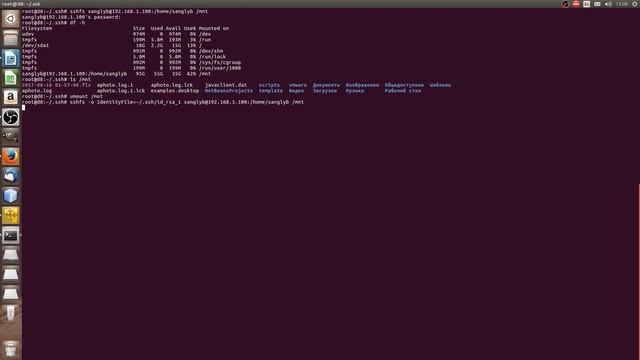Click the '/dev/sda1' filesystem row
640x360 pixels.
click(112, 46)
